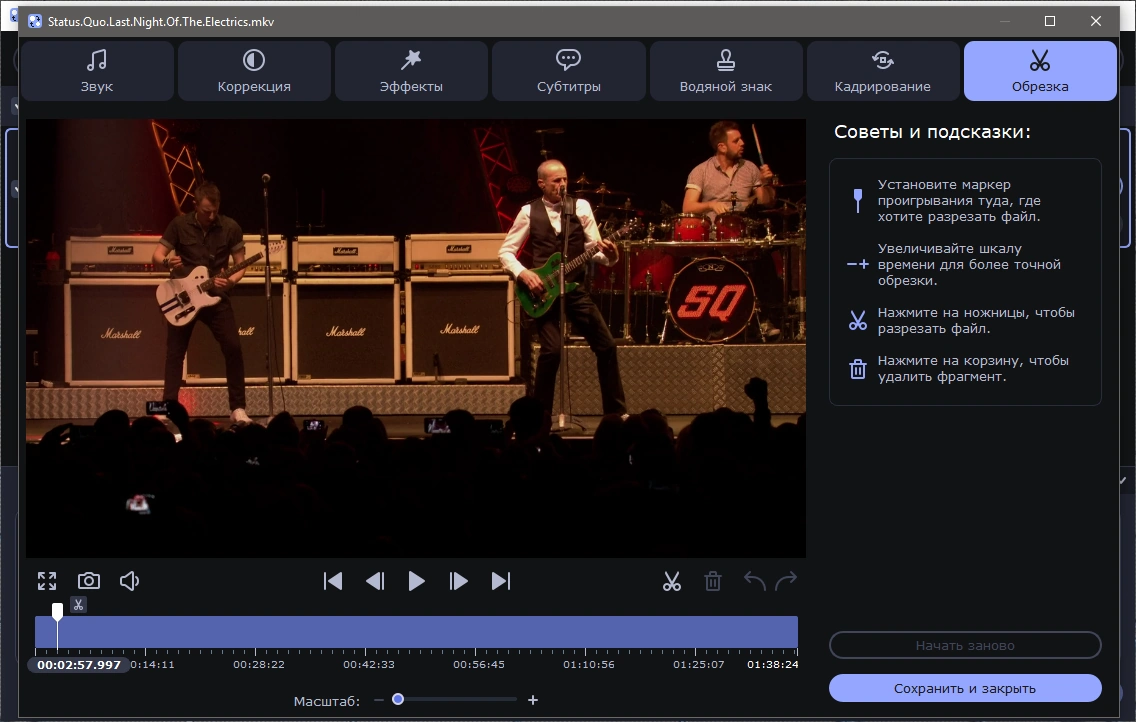Click the playback marker tip icon

pos(858,201)
